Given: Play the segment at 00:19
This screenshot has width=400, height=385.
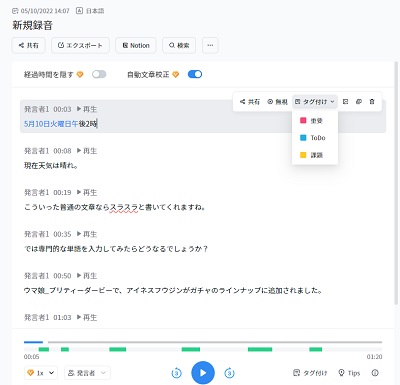Looking at the screenshot, I should 87,192.
